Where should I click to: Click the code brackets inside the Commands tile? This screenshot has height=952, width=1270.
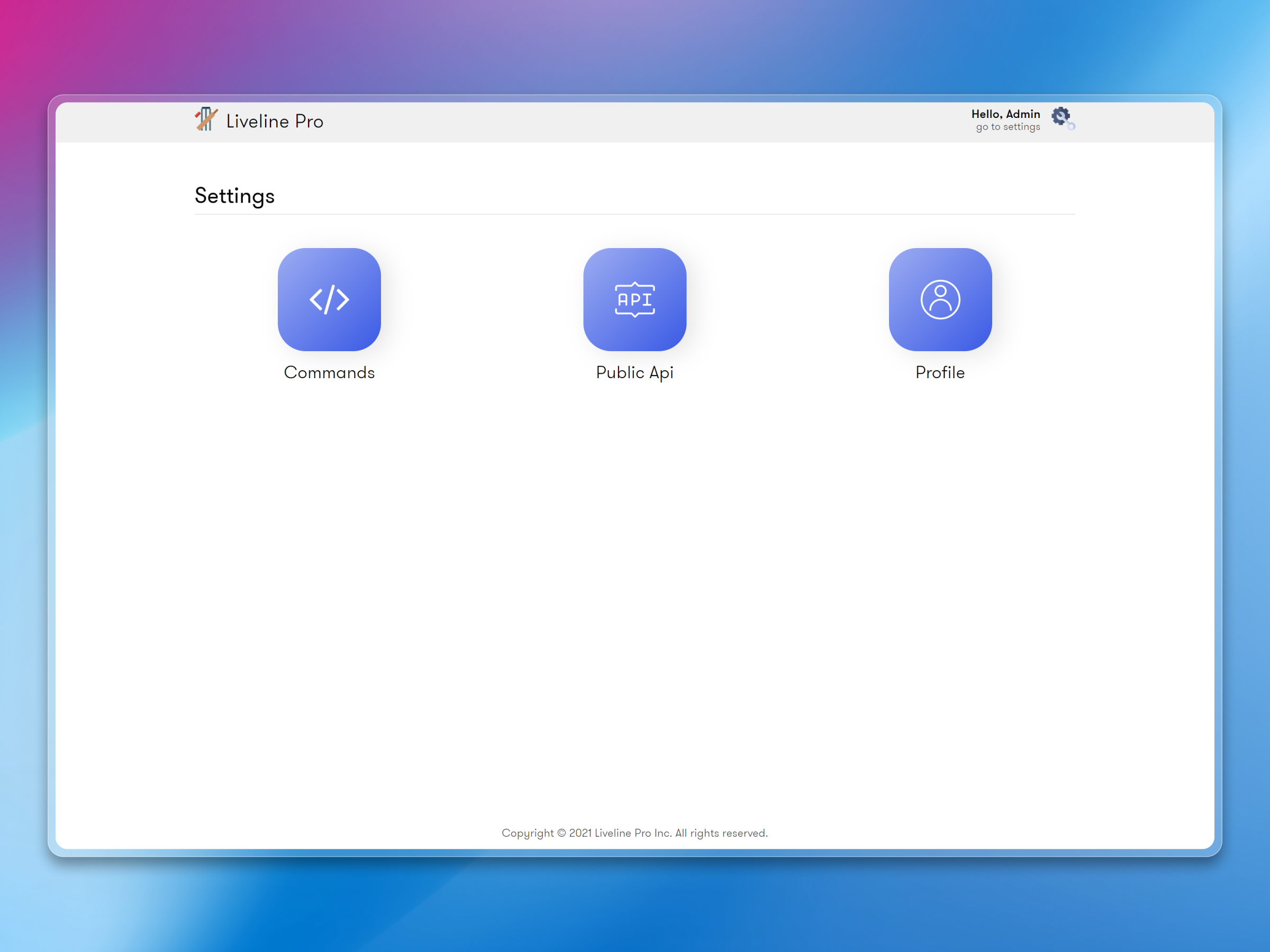[329, 299]
